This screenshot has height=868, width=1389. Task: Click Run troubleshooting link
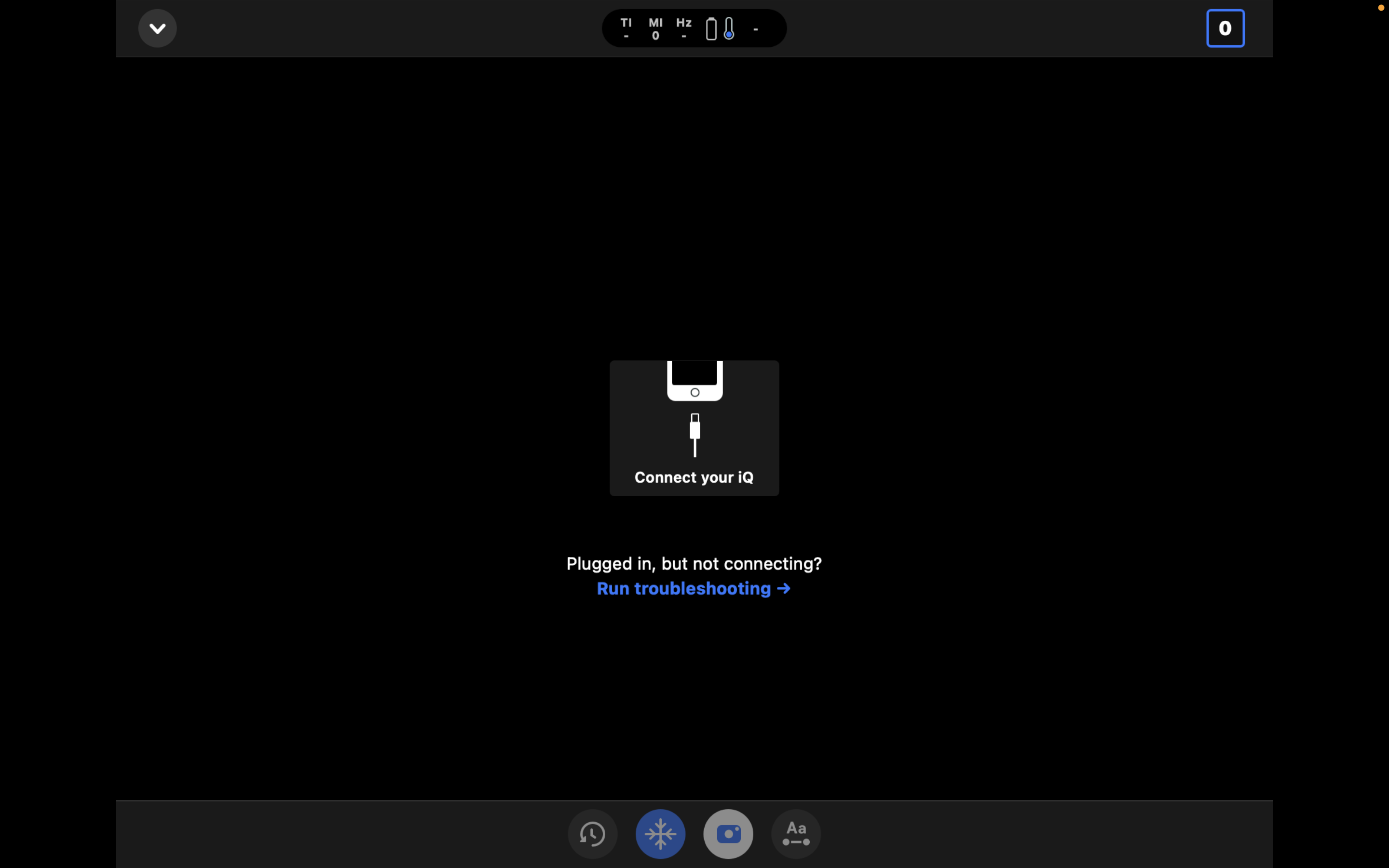click(683, 588)
